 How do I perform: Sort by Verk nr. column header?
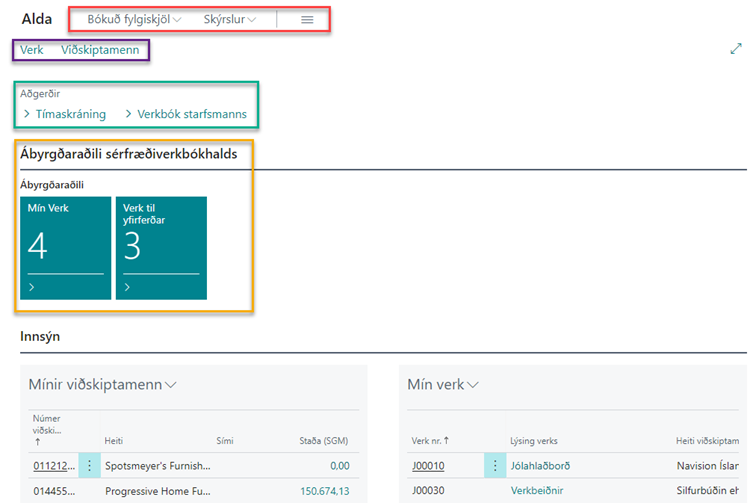coord(431,440)
